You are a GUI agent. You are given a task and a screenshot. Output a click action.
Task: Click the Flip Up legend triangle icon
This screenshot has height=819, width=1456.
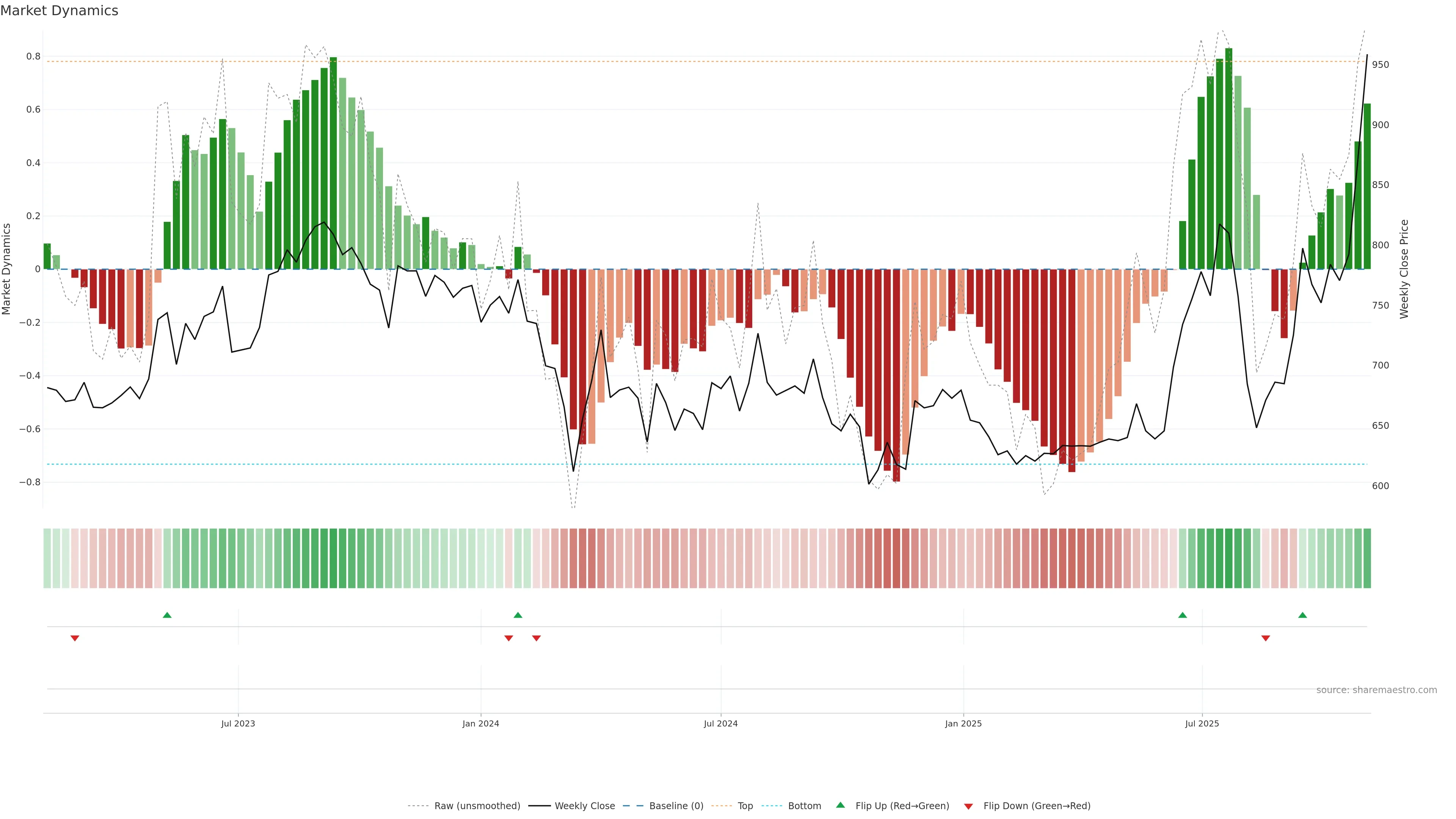840,805
